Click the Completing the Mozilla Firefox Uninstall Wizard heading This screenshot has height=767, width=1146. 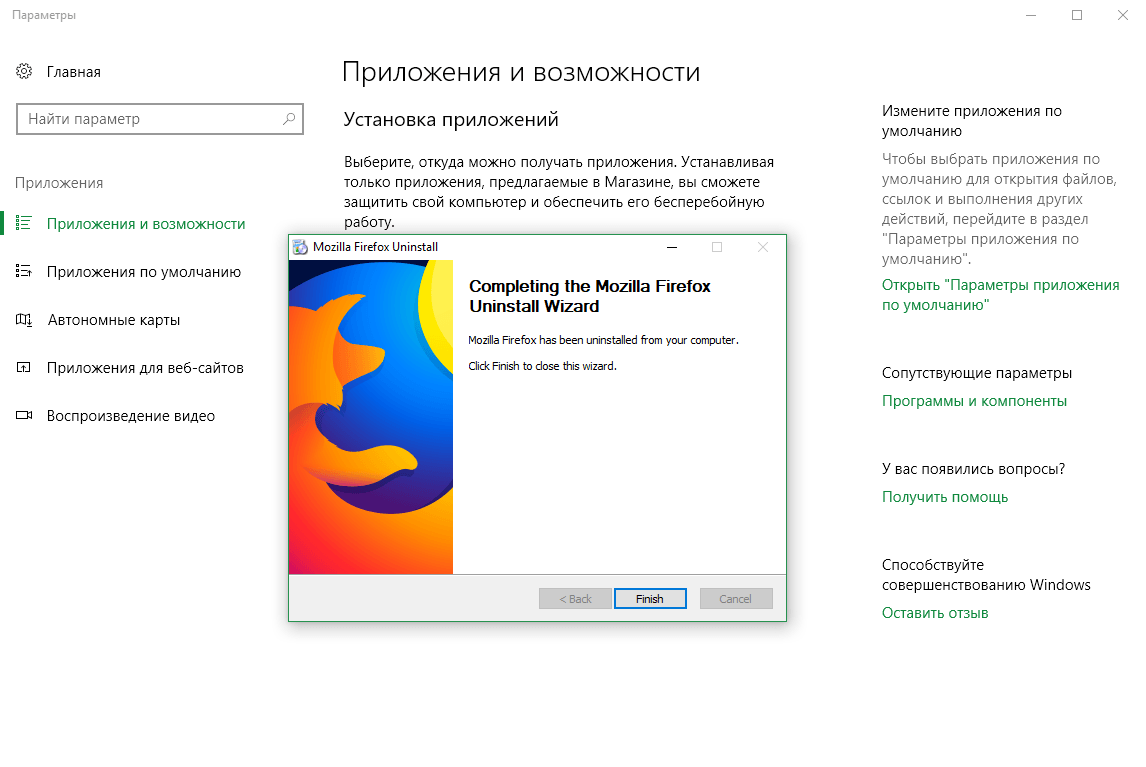590,296
